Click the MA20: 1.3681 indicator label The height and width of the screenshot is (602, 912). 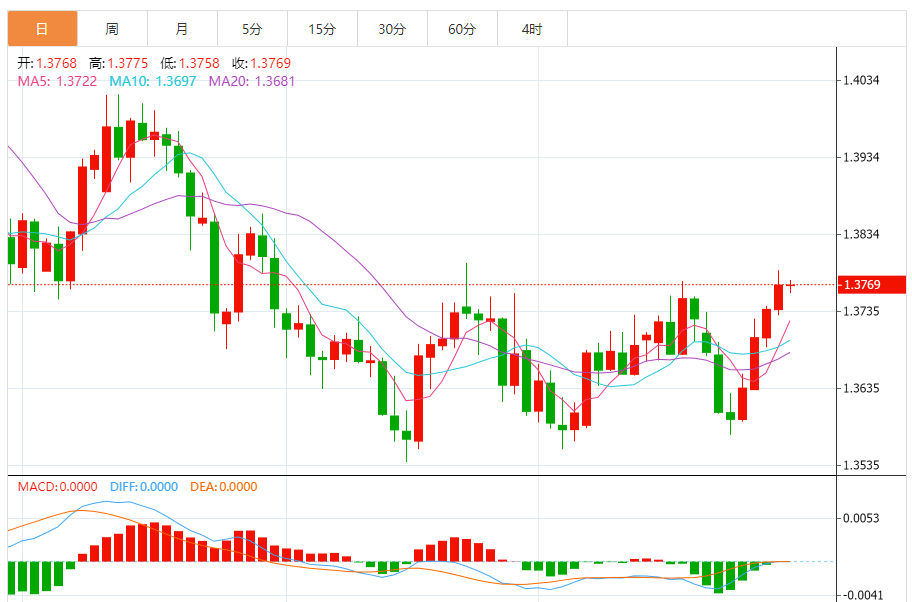pyautogui.click(x=252, y=81)
